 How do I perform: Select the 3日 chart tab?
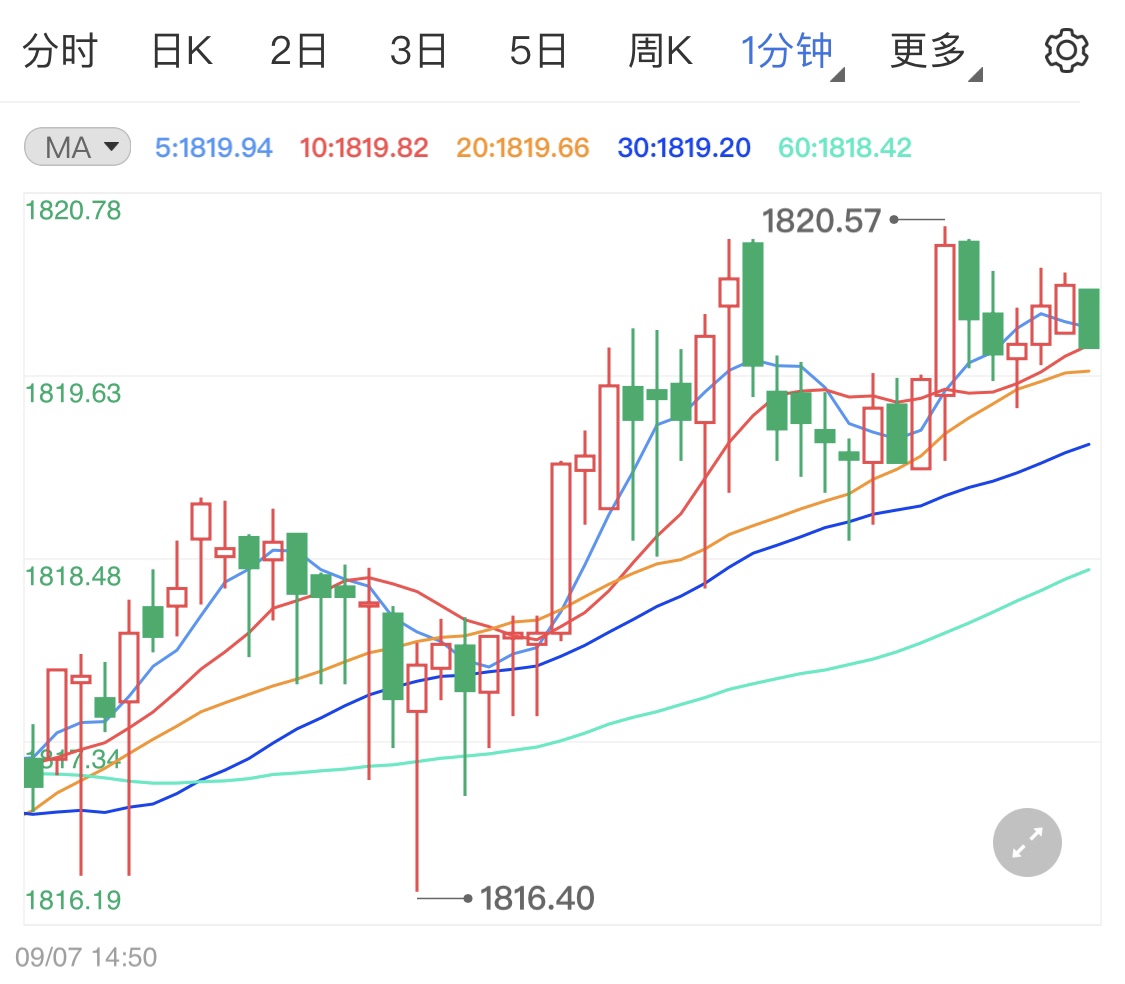(x=418, y=51)
